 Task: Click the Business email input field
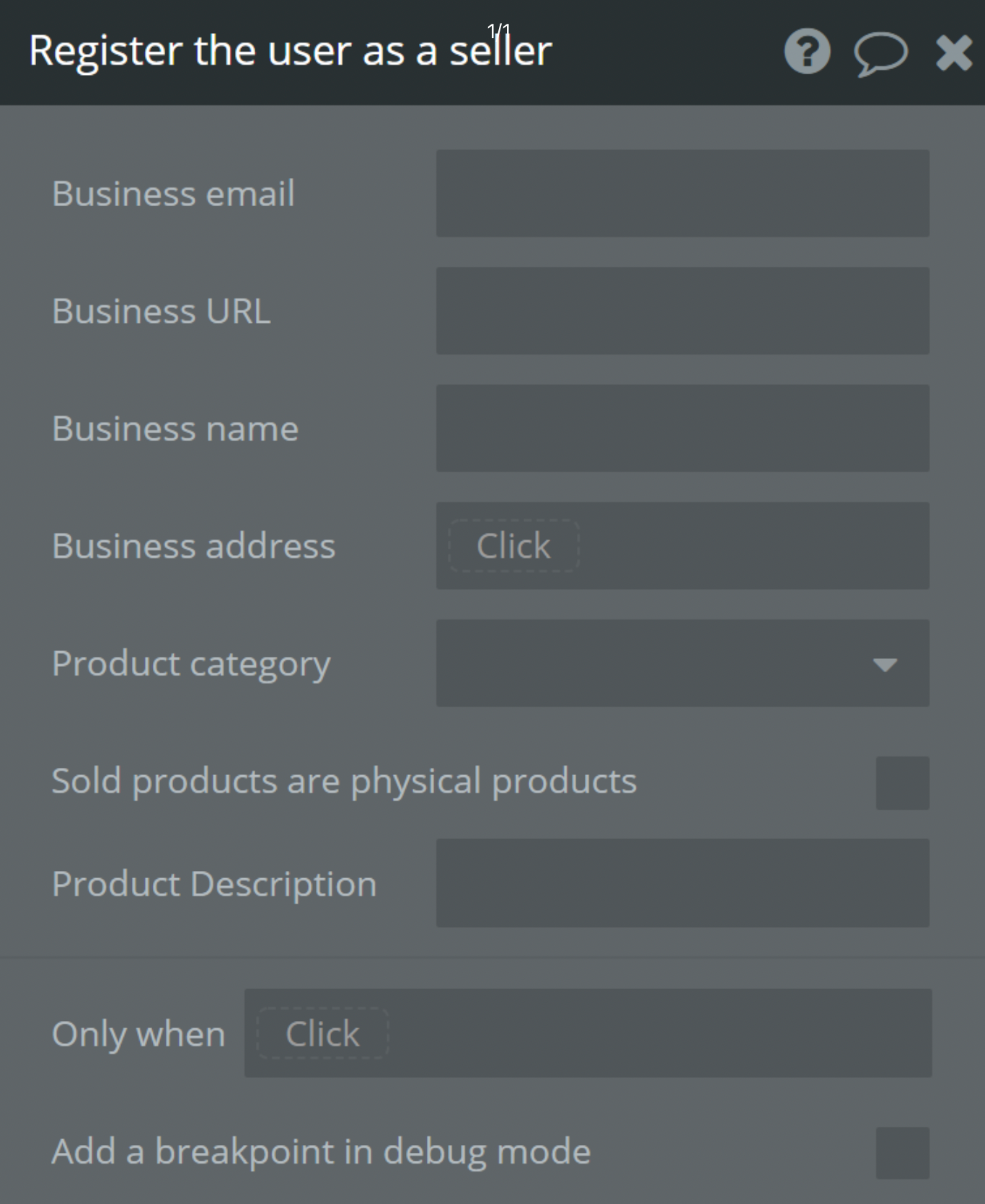point(682,193)
